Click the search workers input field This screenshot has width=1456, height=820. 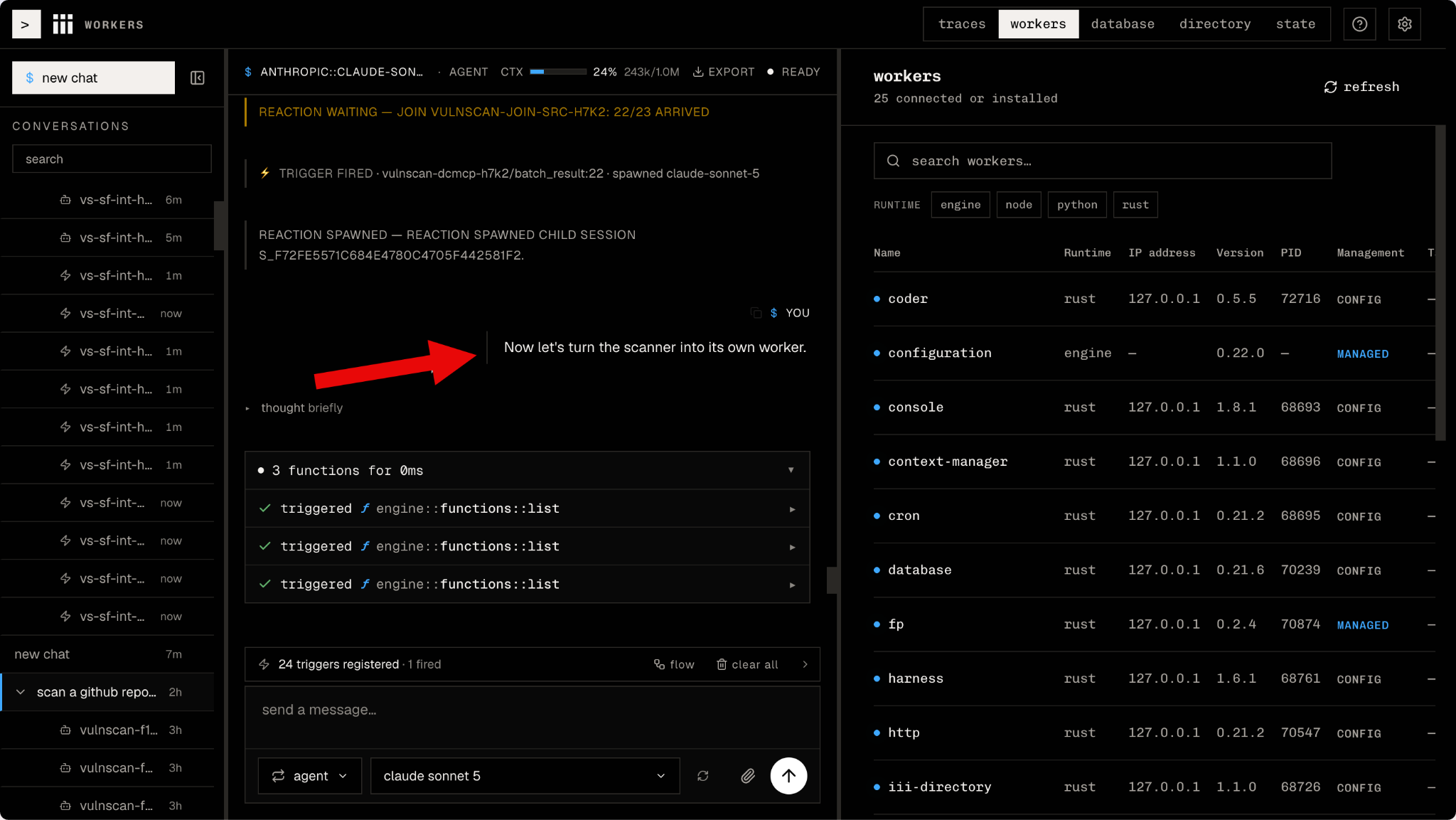pyautogui.click(x=1102, y=161)
